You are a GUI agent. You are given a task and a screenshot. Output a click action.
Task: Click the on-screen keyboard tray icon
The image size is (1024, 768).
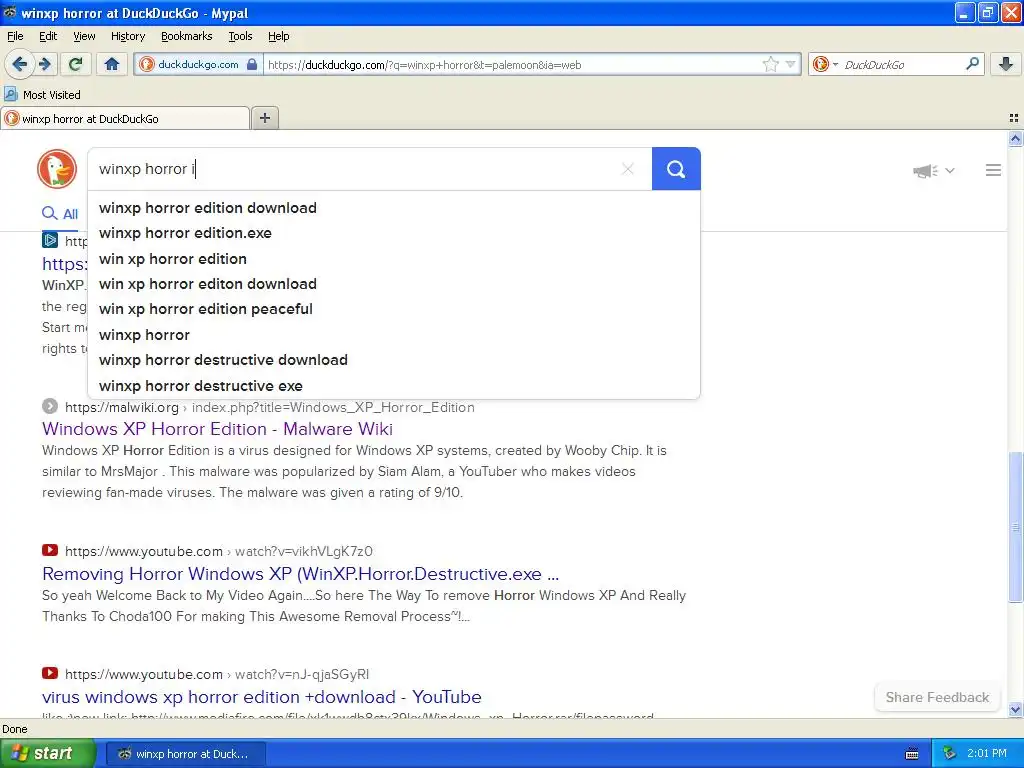coord(912,754)
